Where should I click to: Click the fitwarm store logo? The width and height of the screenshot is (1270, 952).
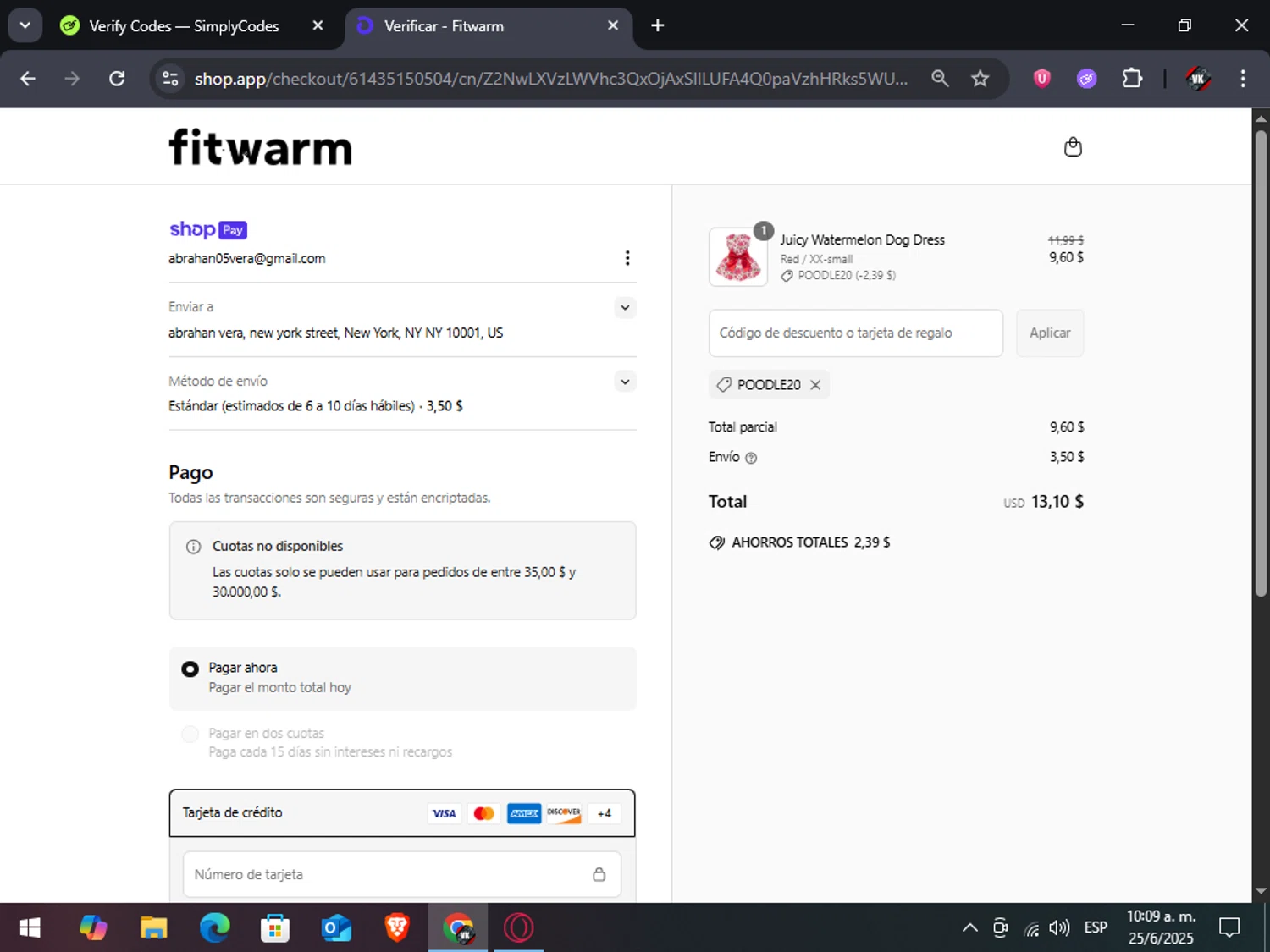[x=261, y=147]
